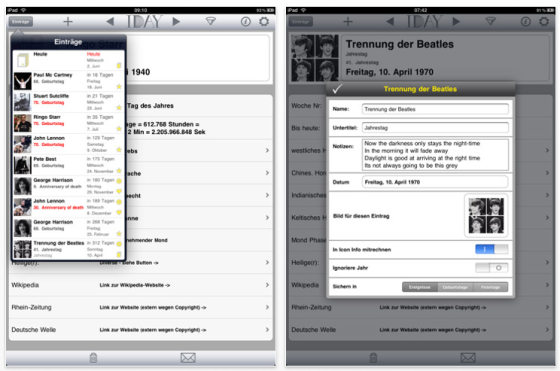
Task: Select George Harrison's '9. Anniversary of death' entry
Action: (x=69, y=186)
